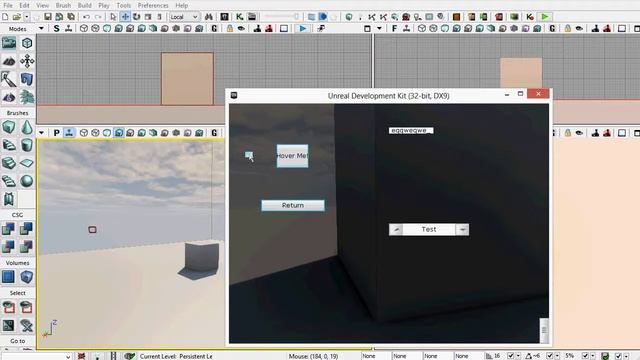Toggle scale snapping checkbox next to 5%
The image size is (640, 360).
pos(585,356)
